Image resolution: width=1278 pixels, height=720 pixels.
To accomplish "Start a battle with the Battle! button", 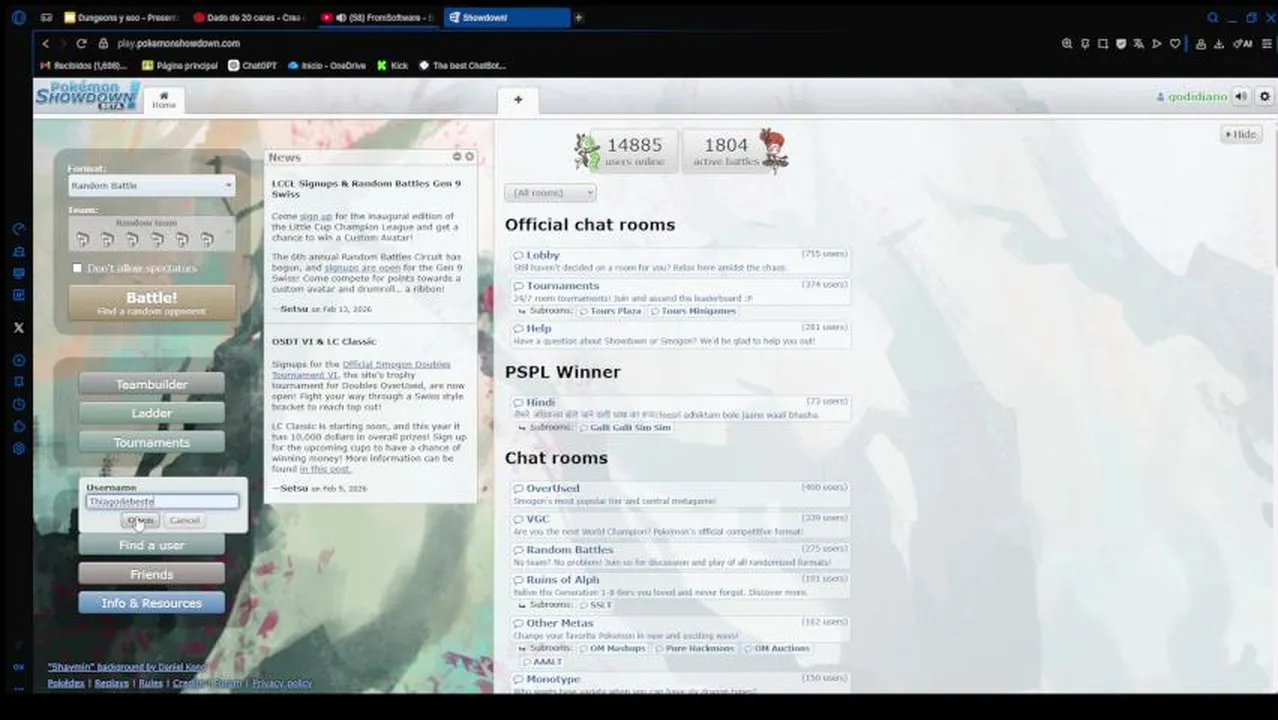I will tap(152, 302).
